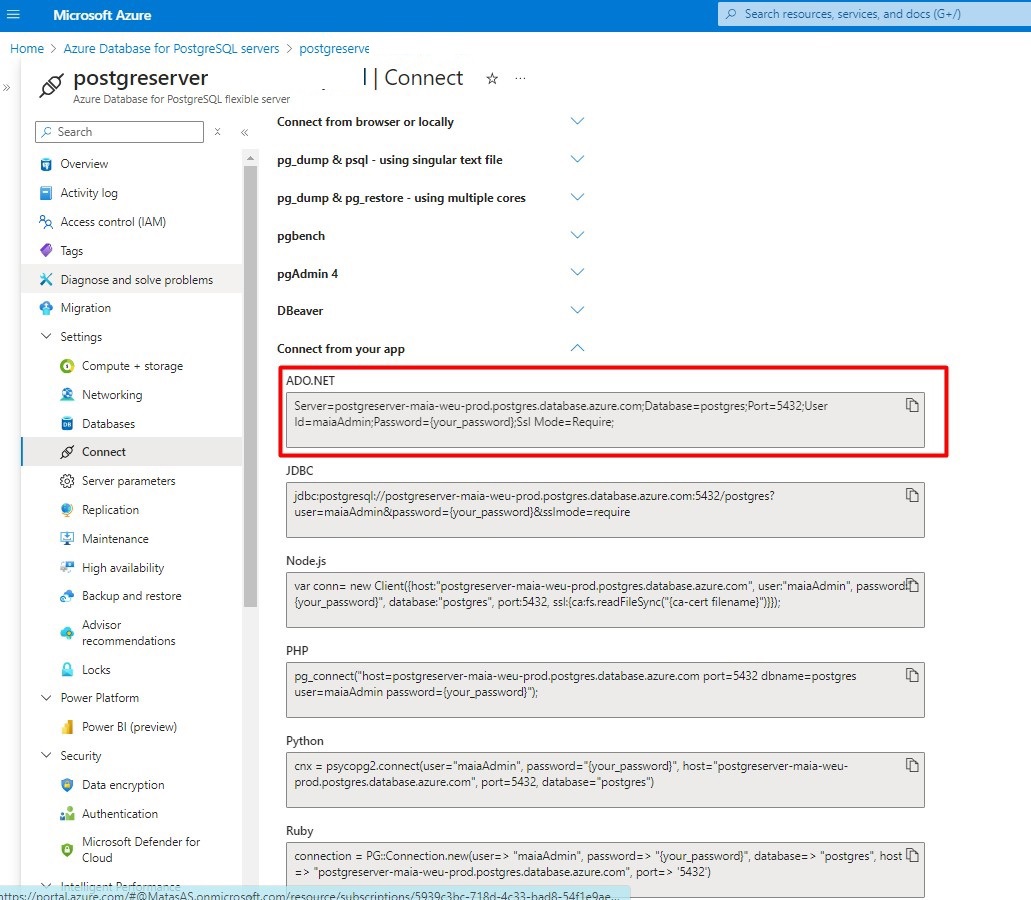
Task: Click the Activity log icon
Action: tap(46, 193)
